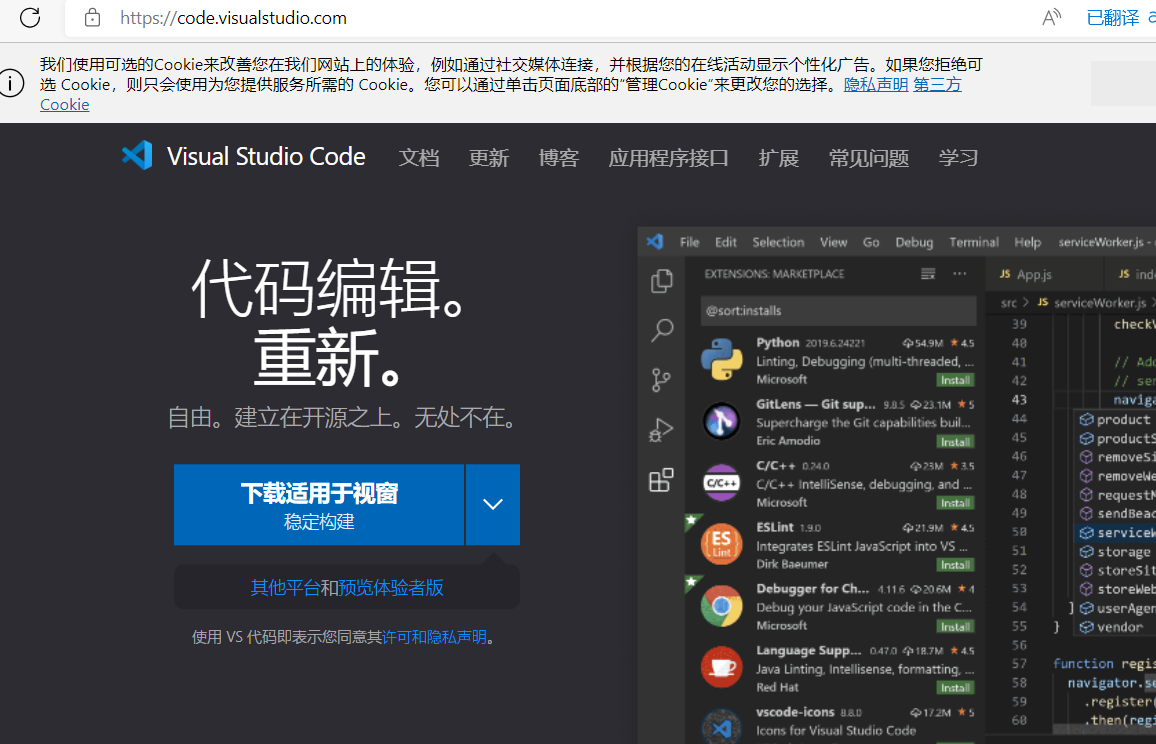
Task: Click the cookie notice info icon
Action: tap(11, 83)
